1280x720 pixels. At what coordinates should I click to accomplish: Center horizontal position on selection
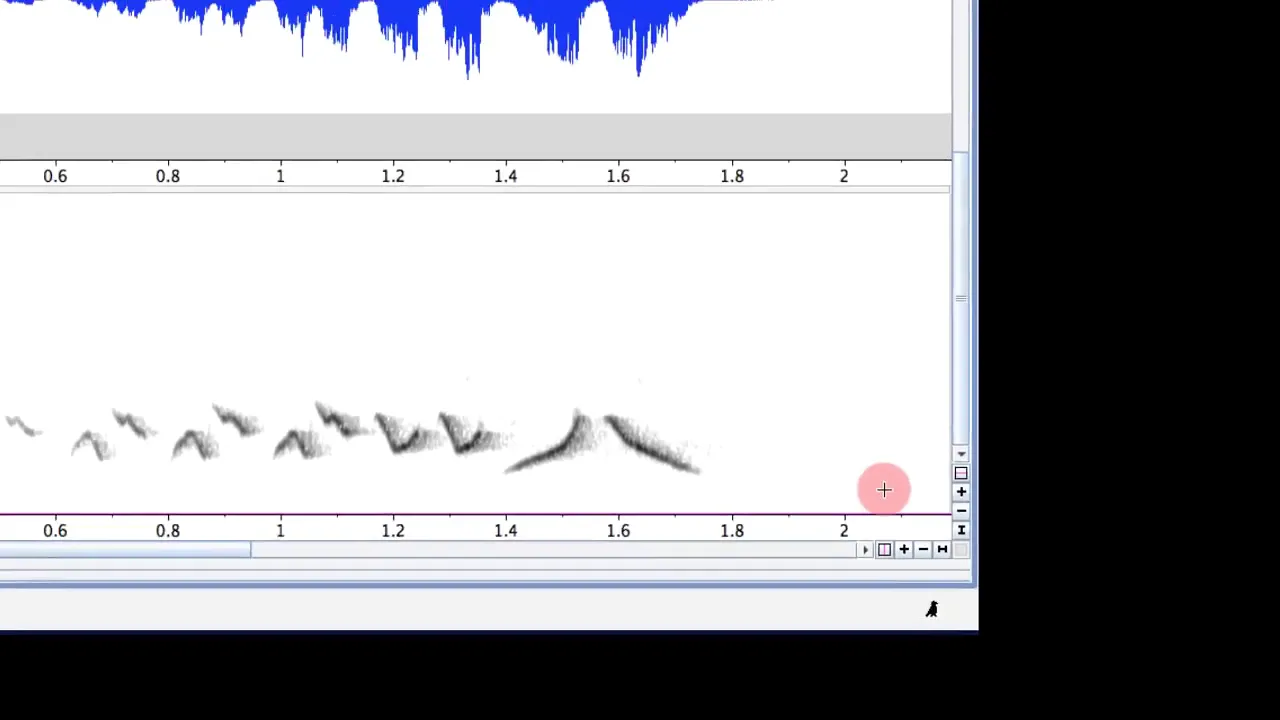(x=884, y=549)
